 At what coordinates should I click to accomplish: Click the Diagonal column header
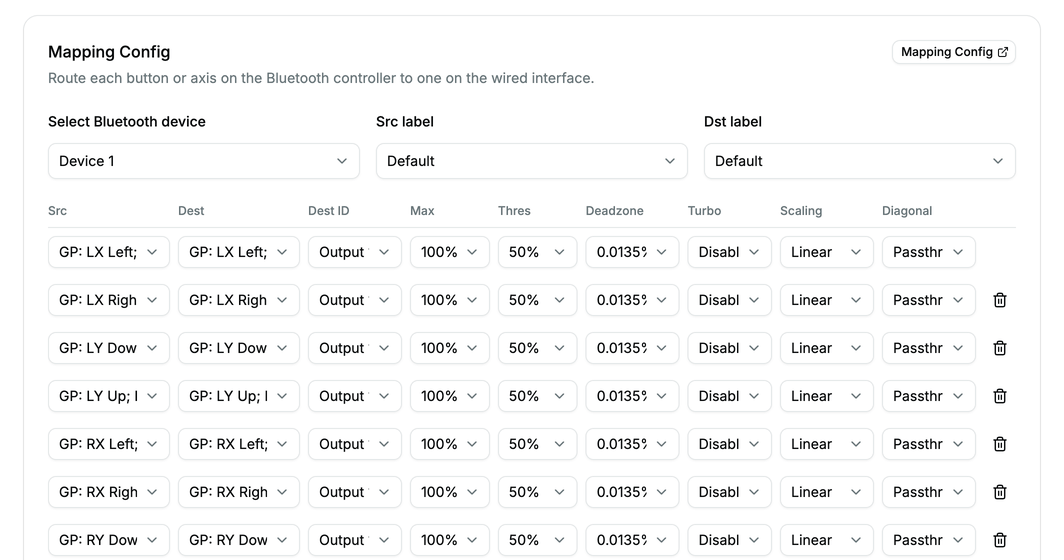pos(907,211)
